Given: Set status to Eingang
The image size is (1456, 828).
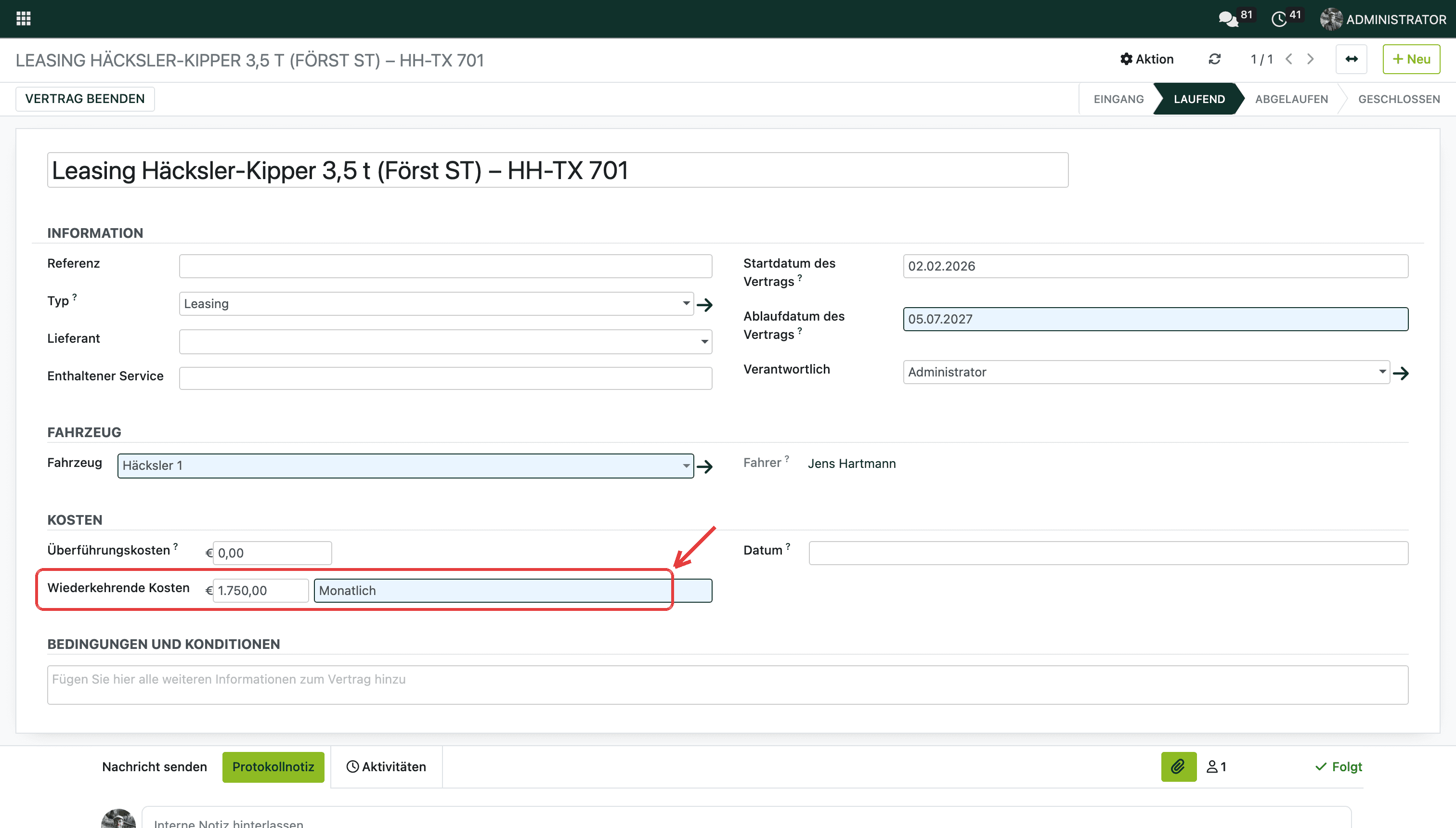Looking at the screenshot, I should 1118,99.
